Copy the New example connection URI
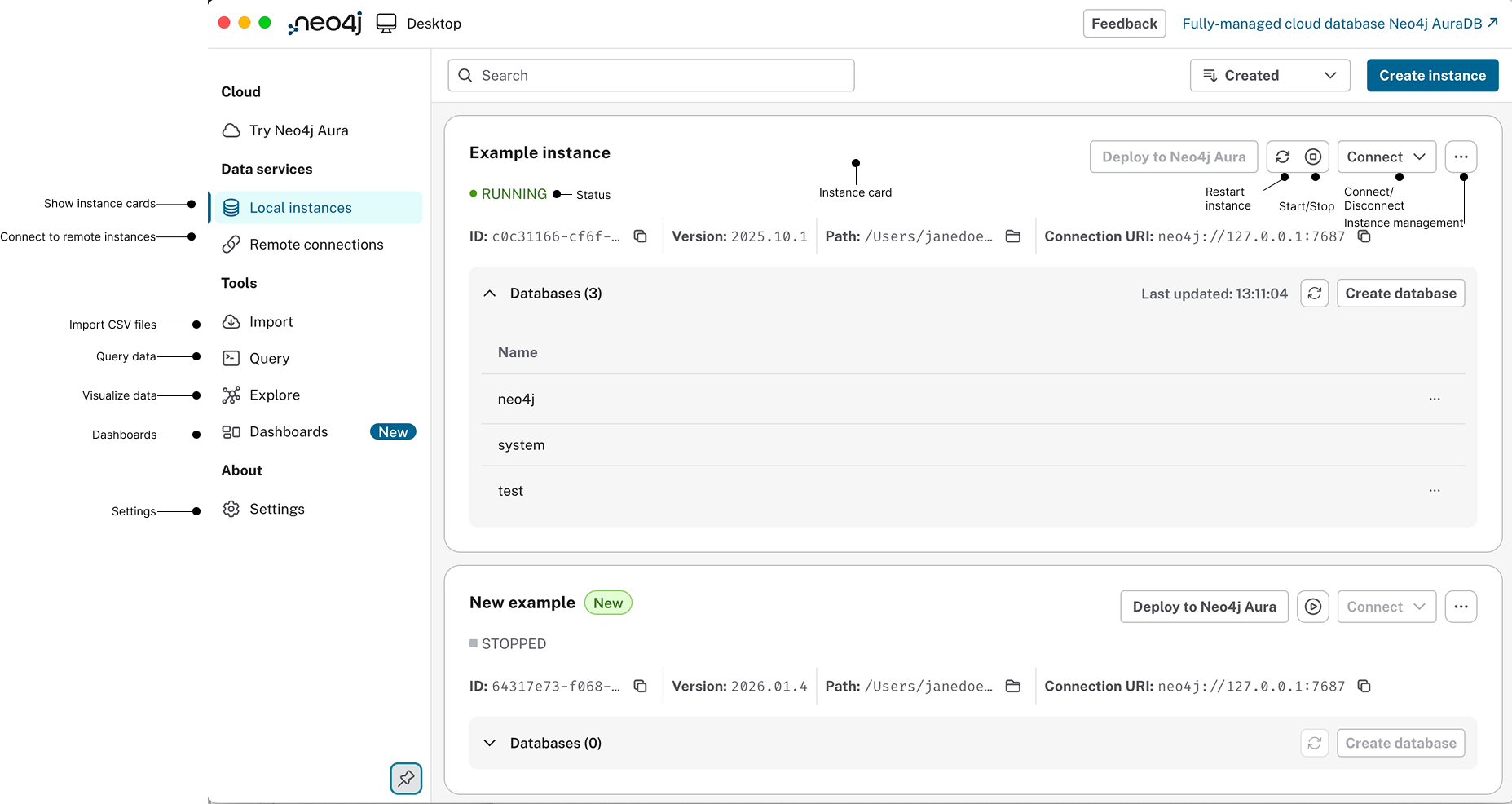This screenshot has width=1512, height=804. click(1364, 687)
